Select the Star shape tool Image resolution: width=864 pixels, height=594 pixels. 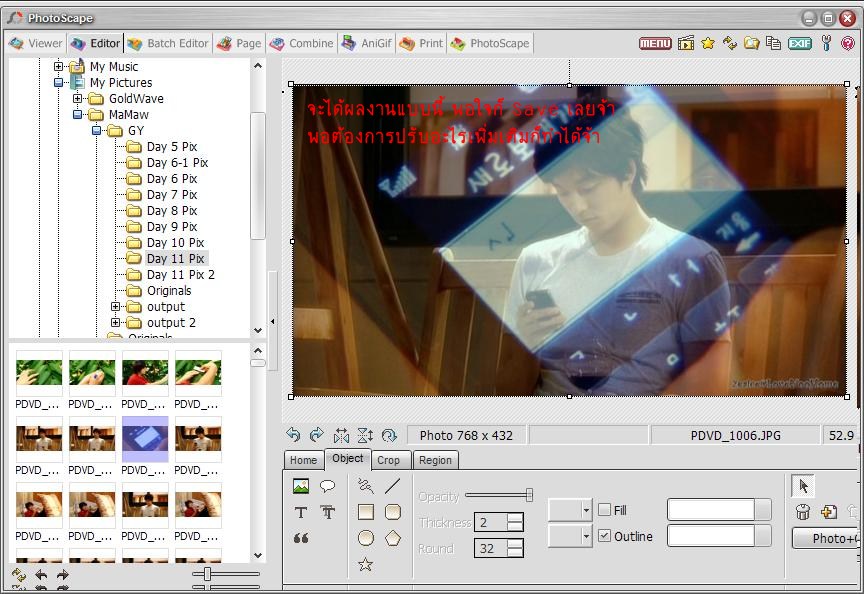365,564
